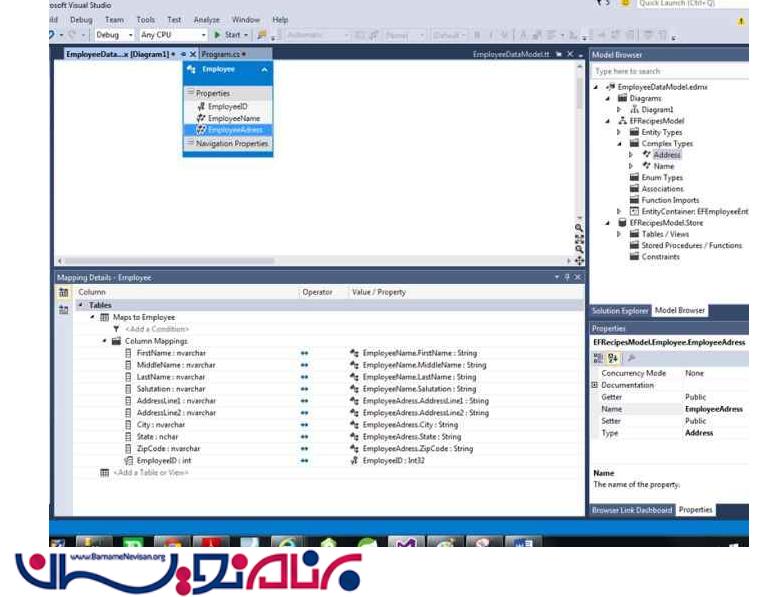Open the Analyze menu

(206, 19)
